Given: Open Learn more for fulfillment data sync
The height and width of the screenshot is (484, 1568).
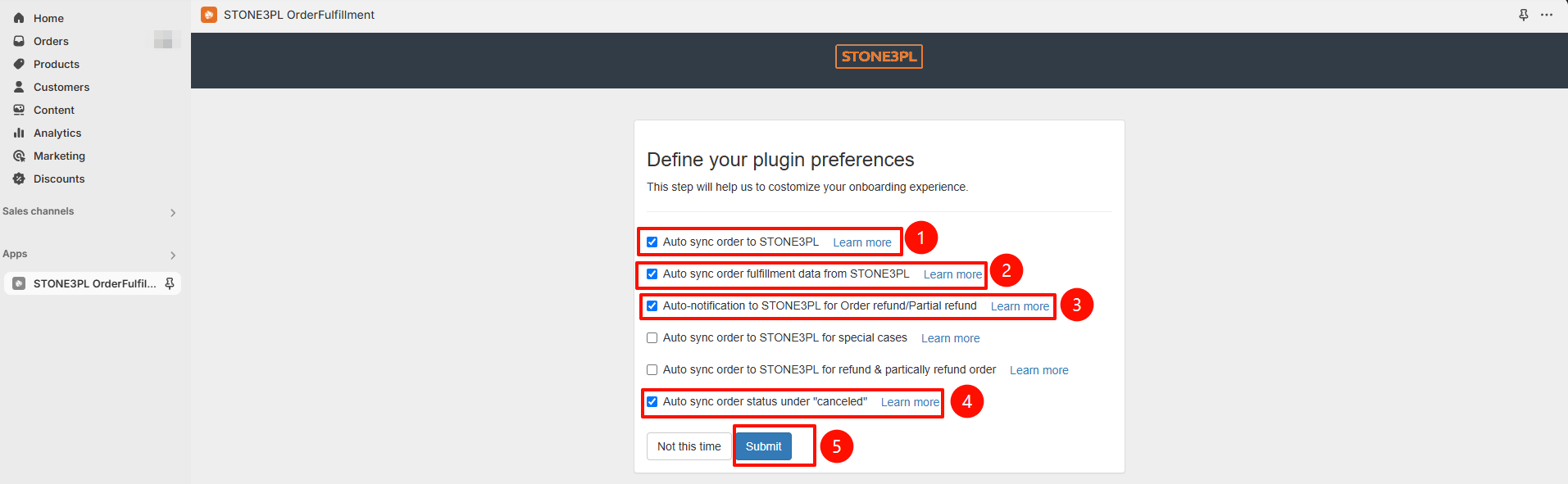Looking at the screenshot, I should 952,274.
